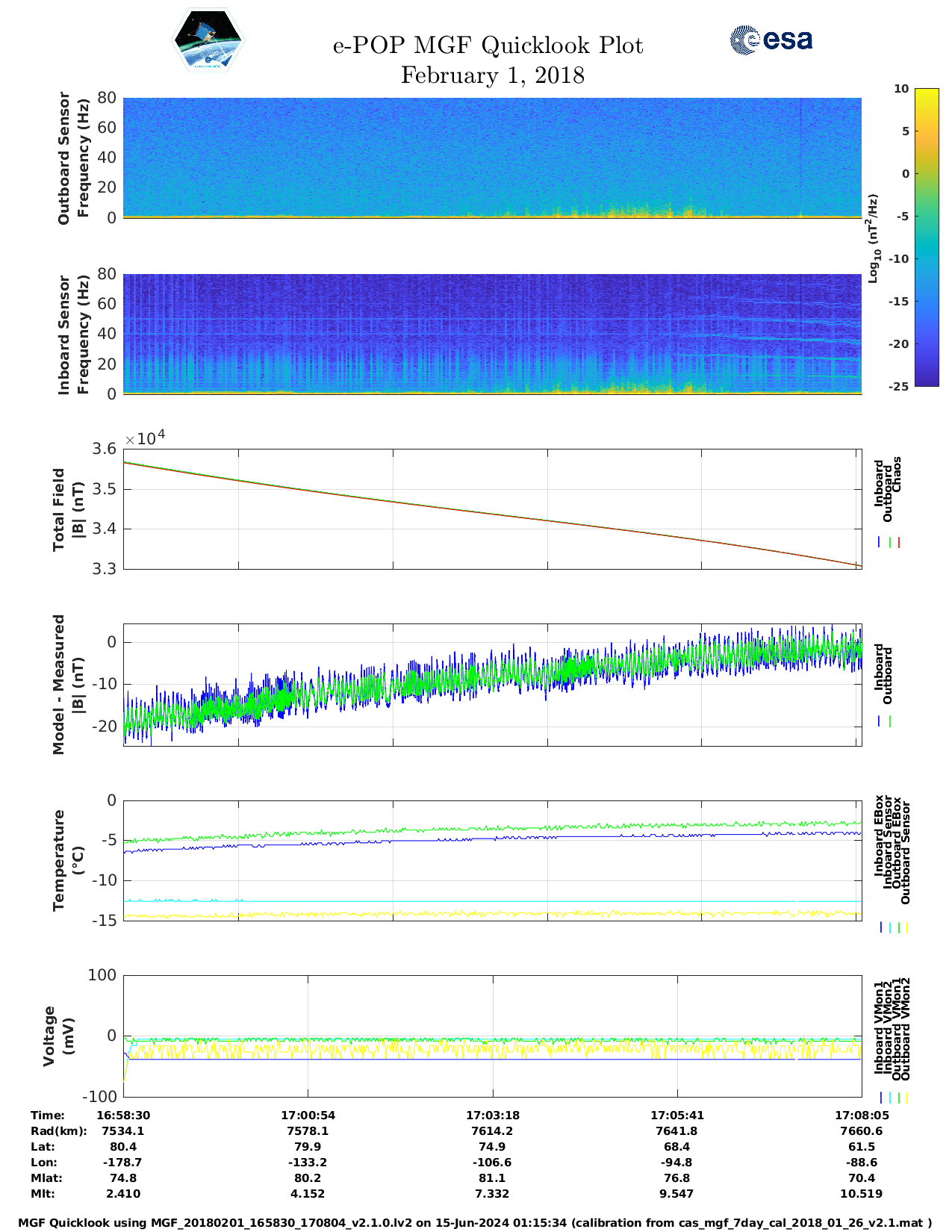
Task: Click the green Outboard legend marker in Model-Measured plot
Action: 890,721
